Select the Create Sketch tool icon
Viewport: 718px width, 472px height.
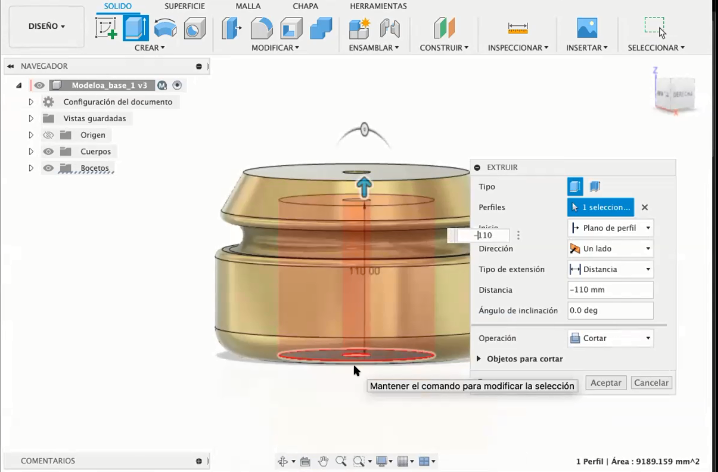106,28
